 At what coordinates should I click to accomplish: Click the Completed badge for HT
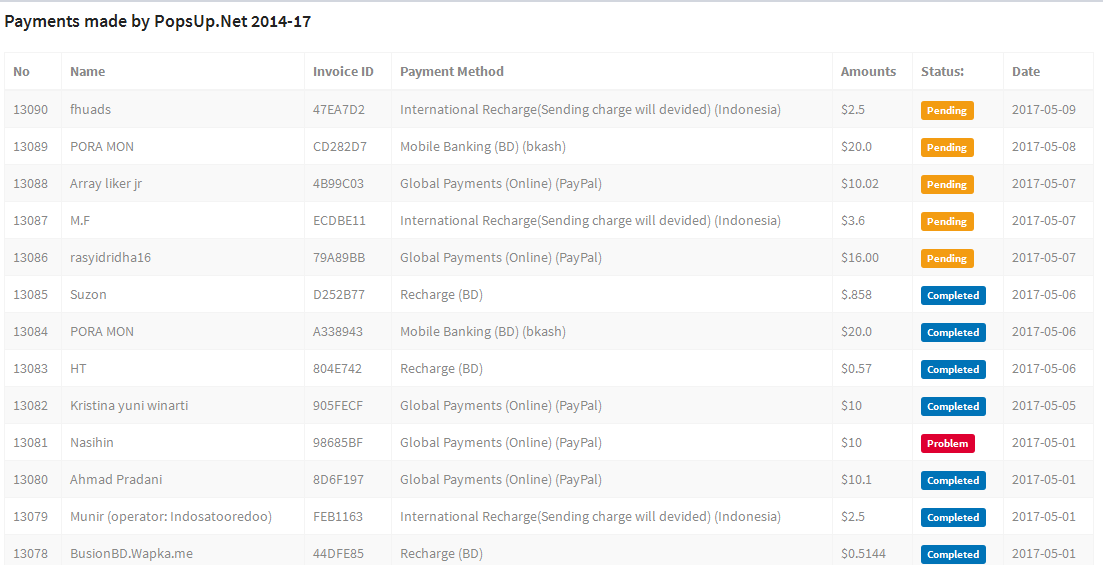(953, 369)
